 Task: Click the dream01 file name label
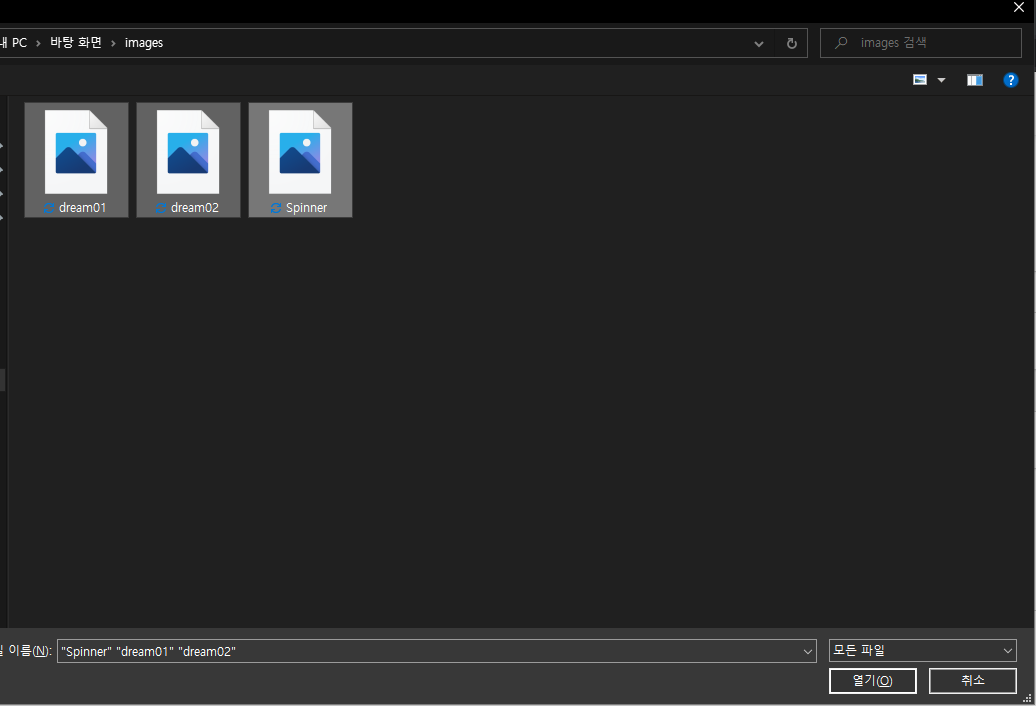[82, 207]
